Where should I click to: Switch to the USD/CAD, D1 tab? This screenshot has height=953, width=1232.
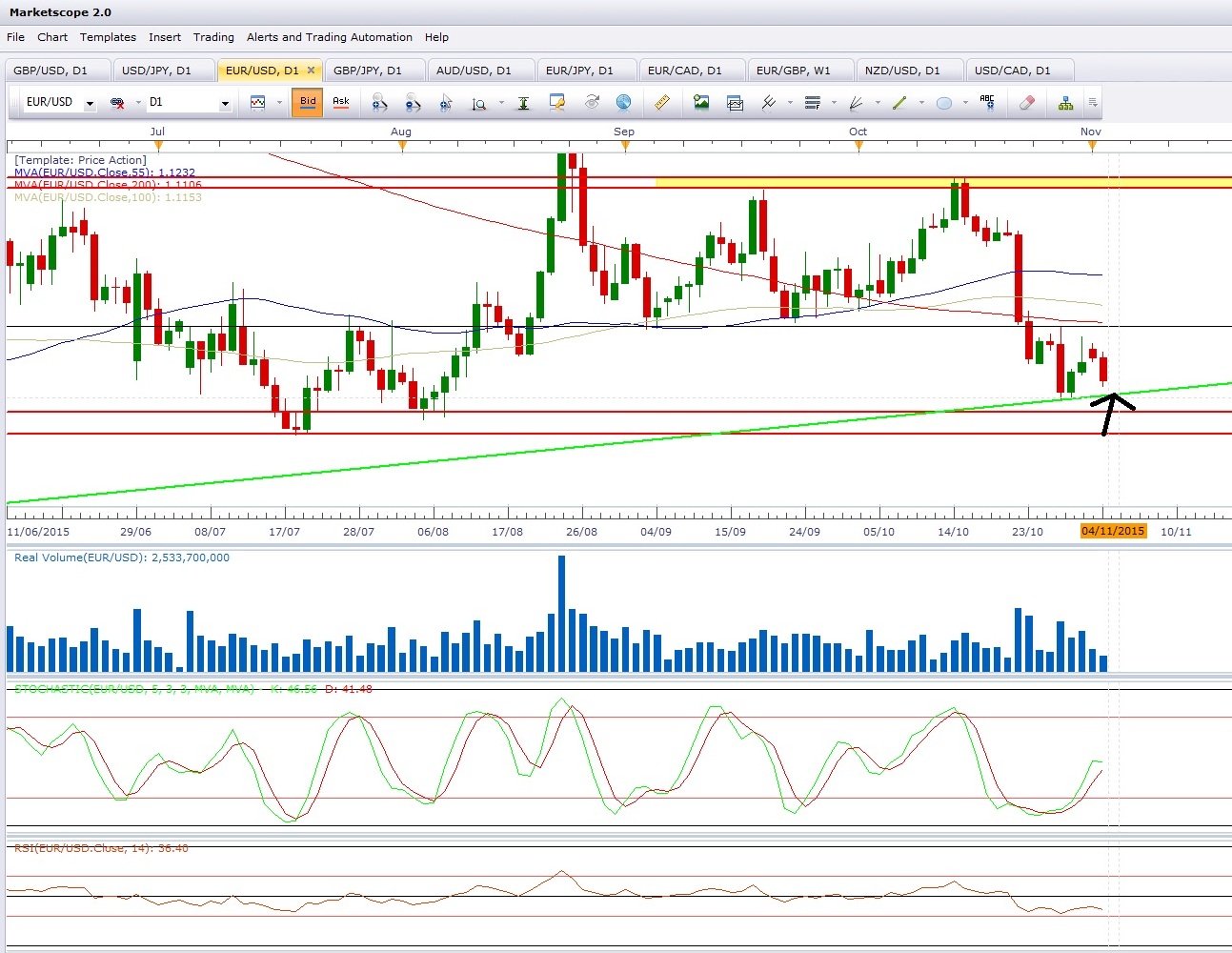(x=1020, y=71)
